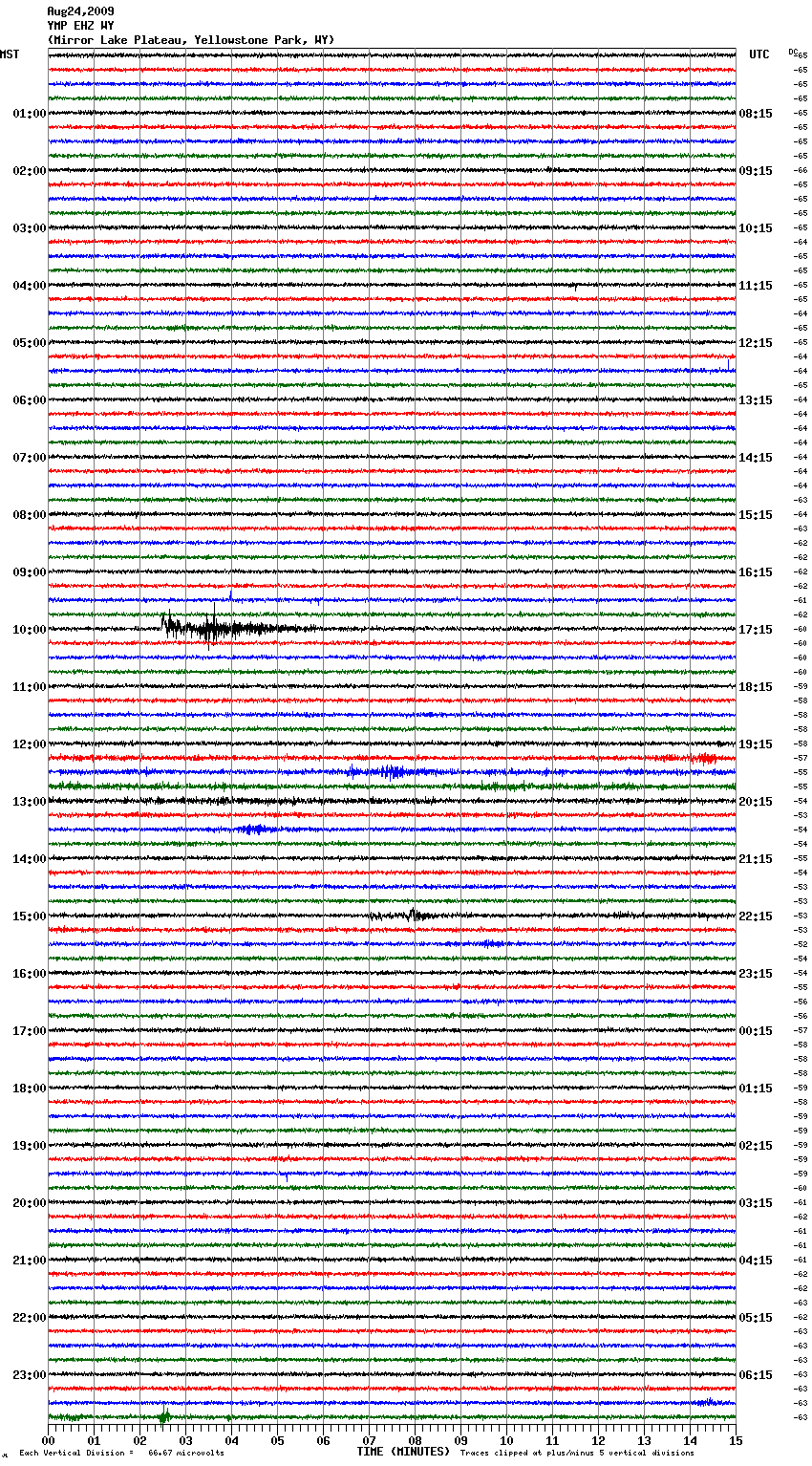This screenshot has width=812, height=1466.
Task: Select the blue burst on the 13:30 trace
Action: point(254,830)
